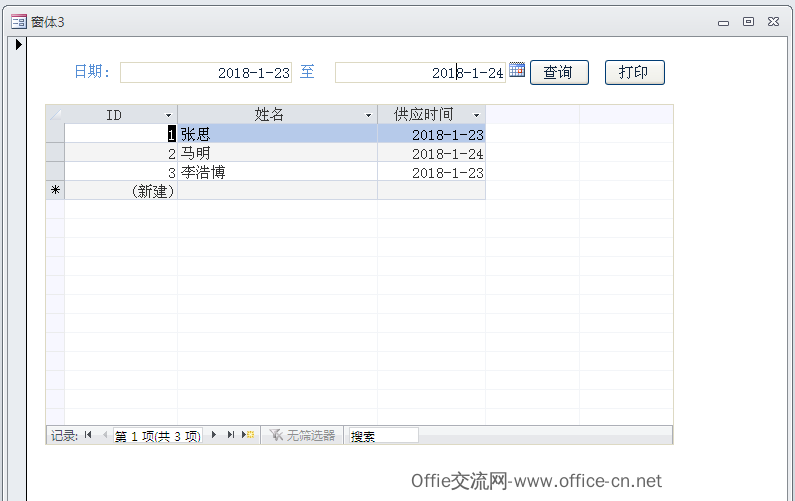Go to previous record navigation button
The image size is (795, 501).
click(x=104, y=435)
